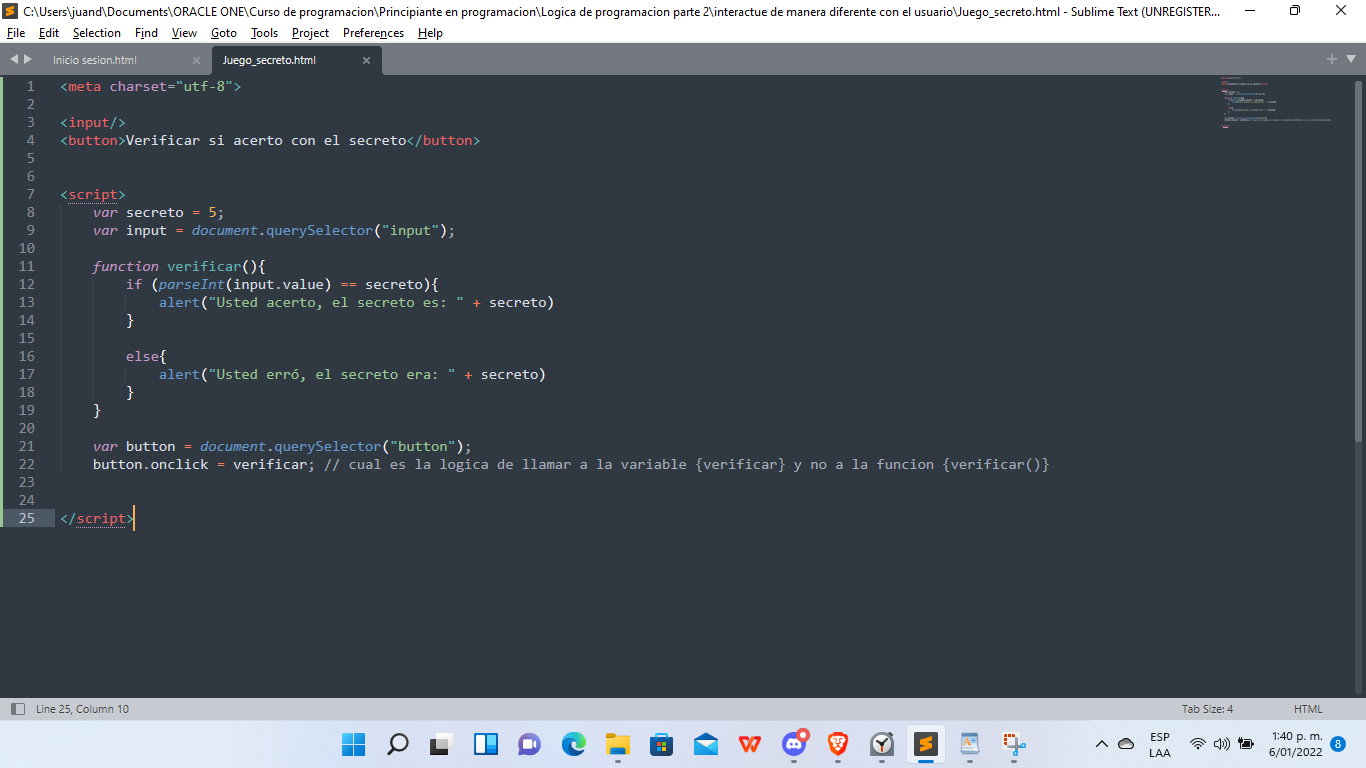Open Windows Search from taskbar
This screenshot has width=1366, height=768.
[x=398, y=744]
